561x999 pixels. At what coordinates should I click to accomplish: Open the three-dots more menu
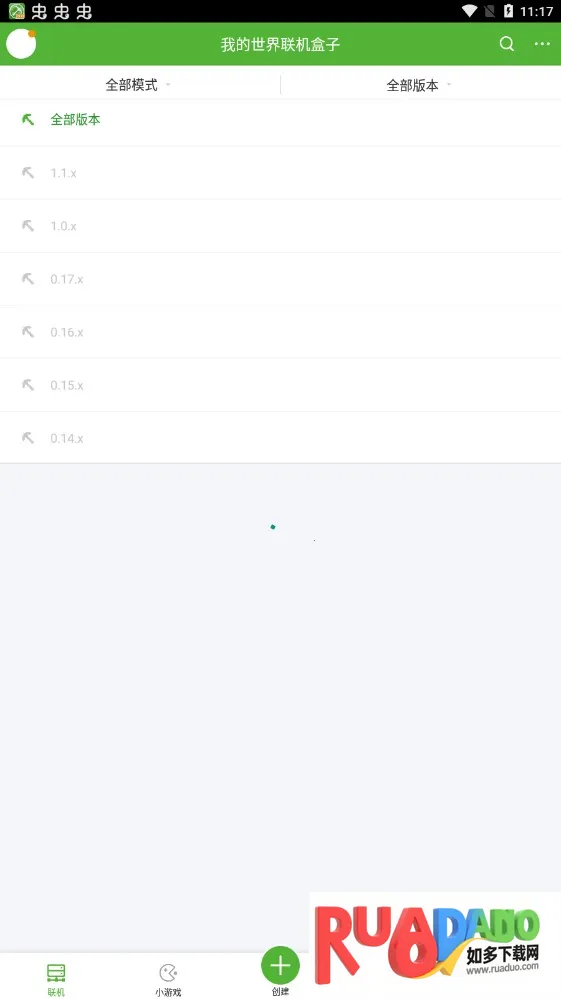542,44
